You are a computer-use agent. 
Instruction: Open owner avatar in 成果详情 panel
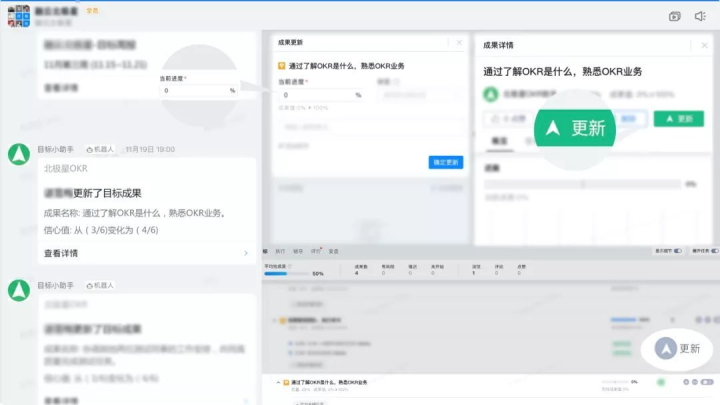point(491,94)
